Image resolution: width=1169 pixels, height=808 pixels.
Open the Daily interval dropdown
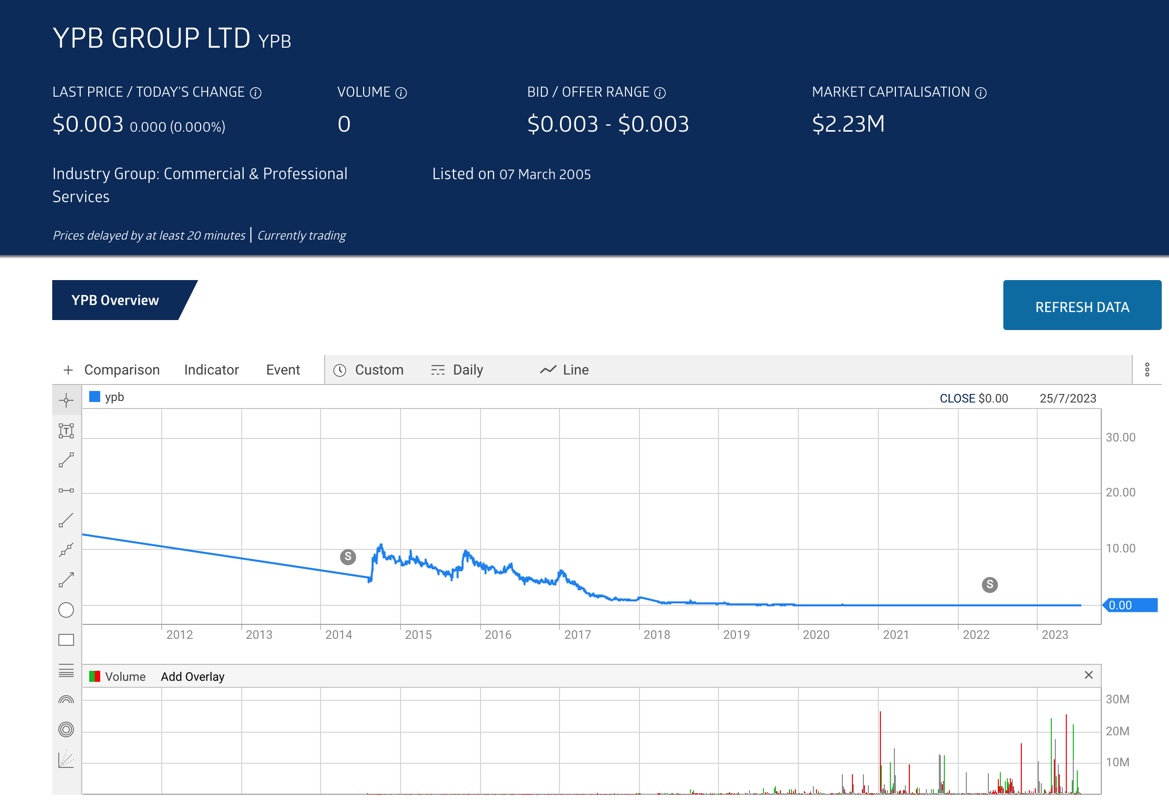tap(457, 370)
